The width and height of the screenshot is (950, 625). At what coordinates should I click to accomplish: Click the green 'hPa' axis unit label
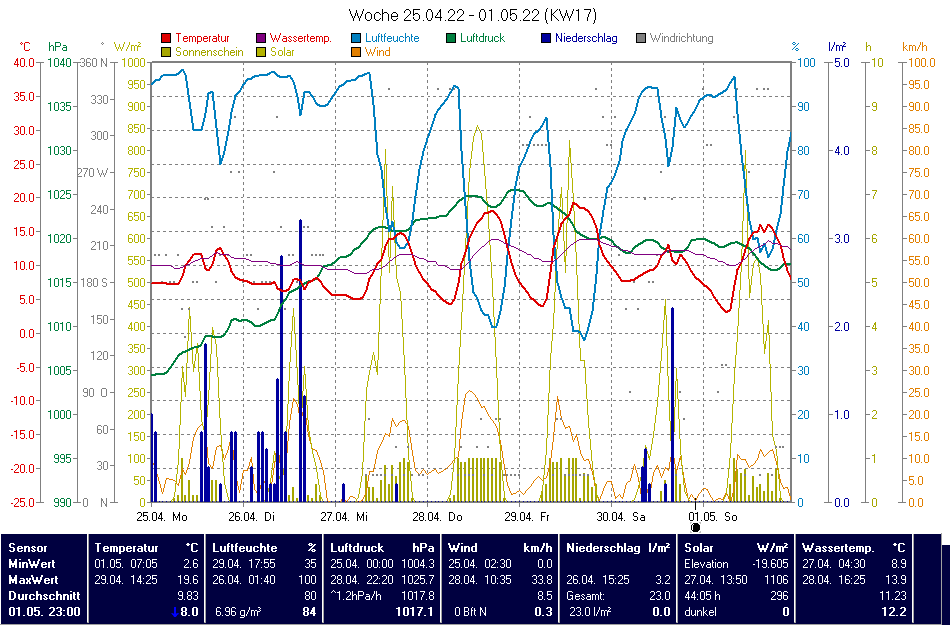click(x=58, y=47)
